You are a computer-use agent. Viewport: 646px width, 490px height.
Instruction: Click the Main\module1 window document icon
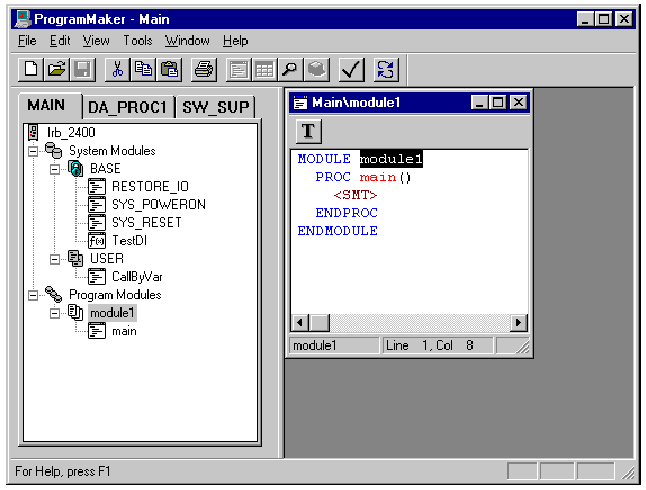[x=300, y=103]
